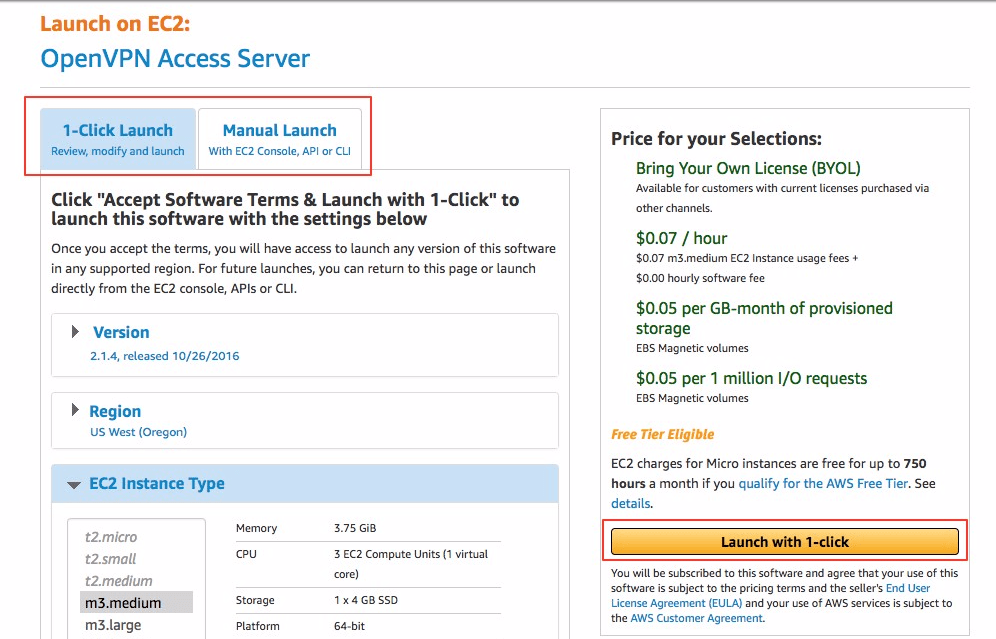Click the US West (Oregon) region text
This screenshot has height=639, width=996.
138,432
